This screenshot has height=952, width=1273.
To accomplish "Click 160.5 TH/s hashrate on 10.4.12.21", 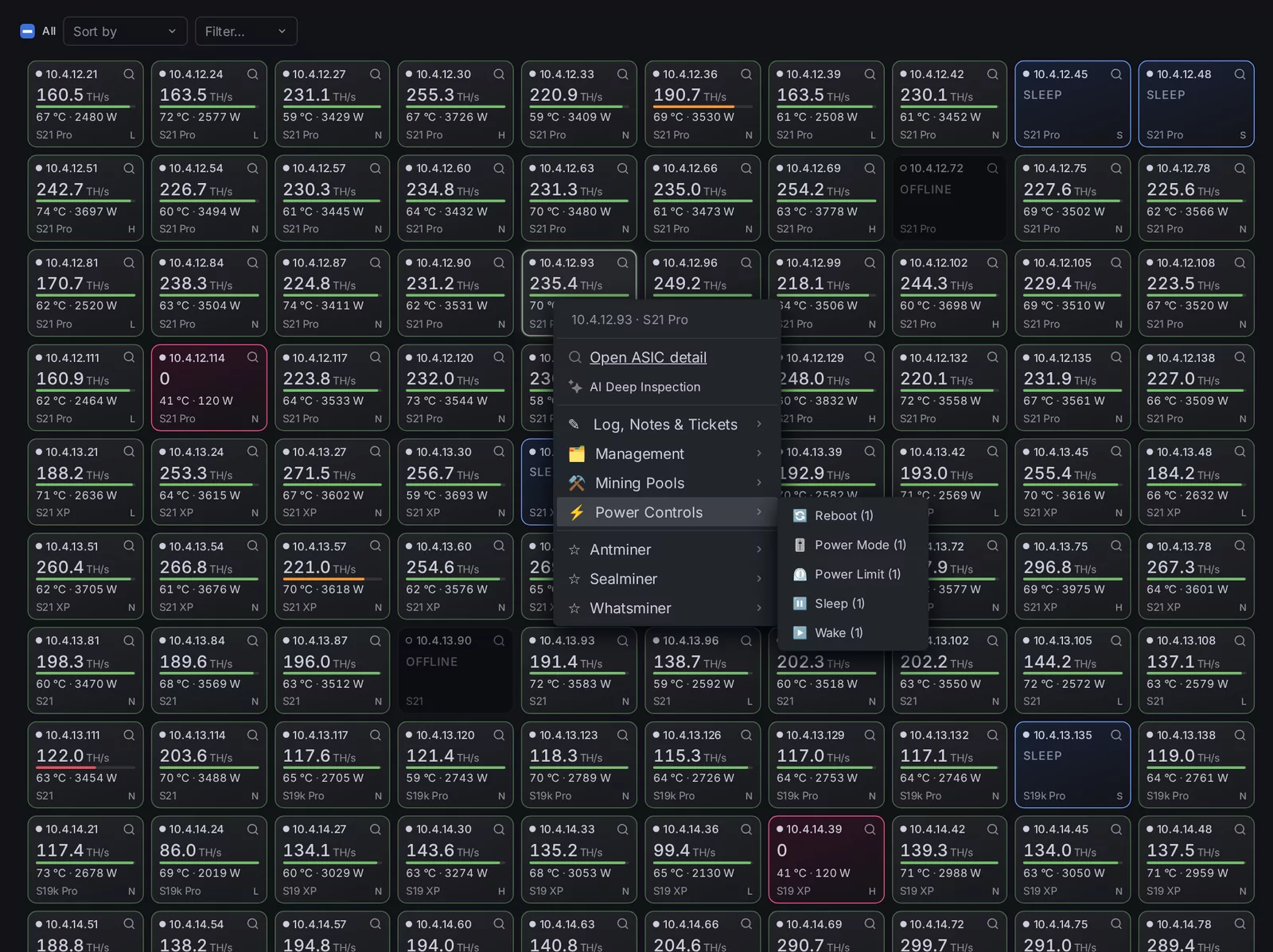I will 72,95.
